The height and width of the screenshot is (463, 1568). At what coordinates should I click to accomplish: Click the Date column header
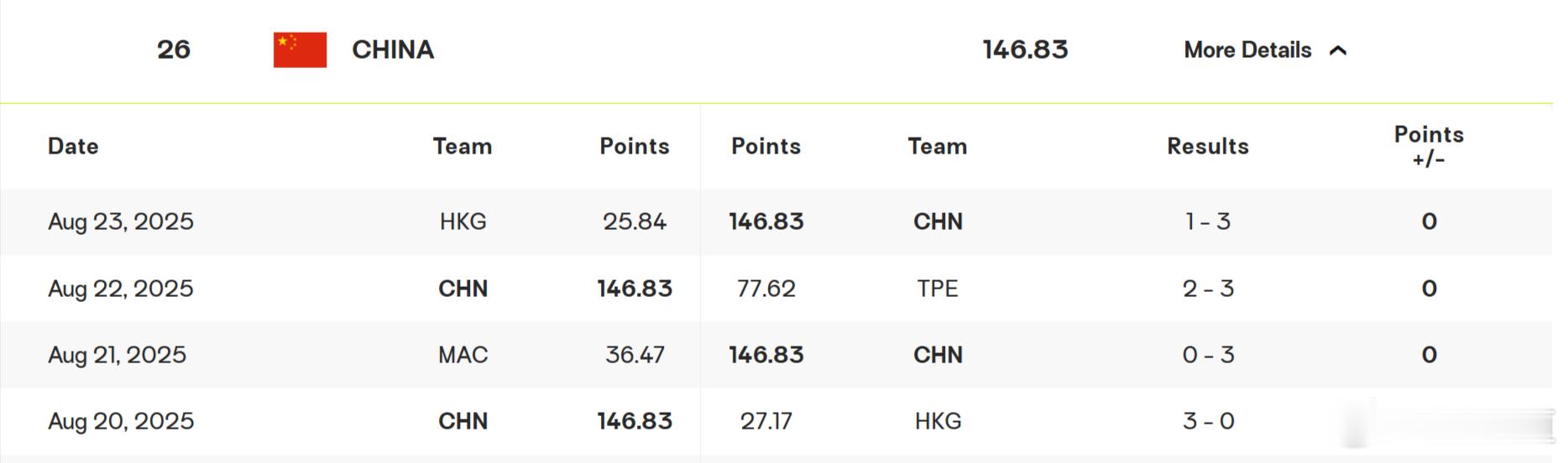tap(73, 146)
